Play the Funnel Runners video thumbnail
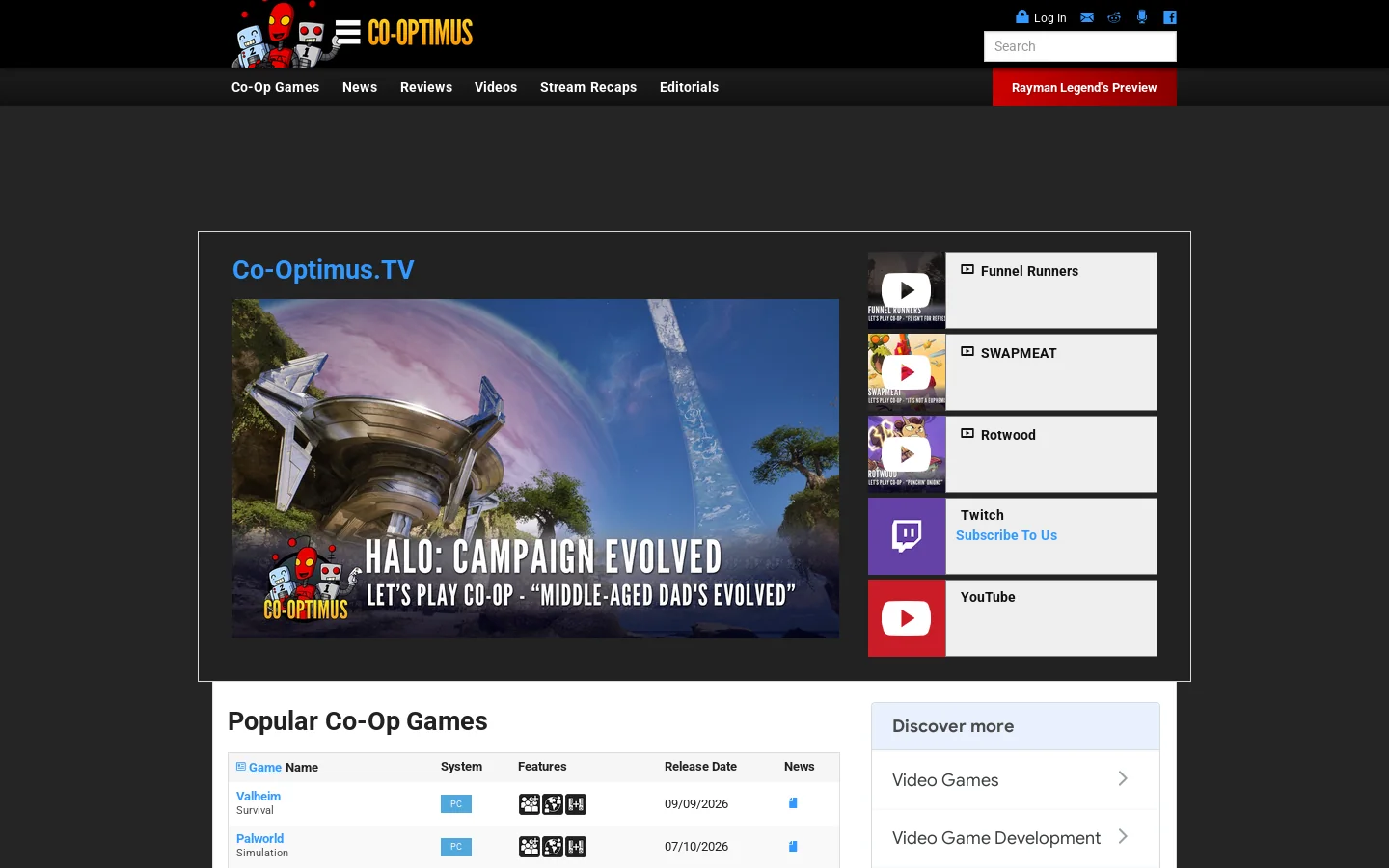 coord(907,290)
